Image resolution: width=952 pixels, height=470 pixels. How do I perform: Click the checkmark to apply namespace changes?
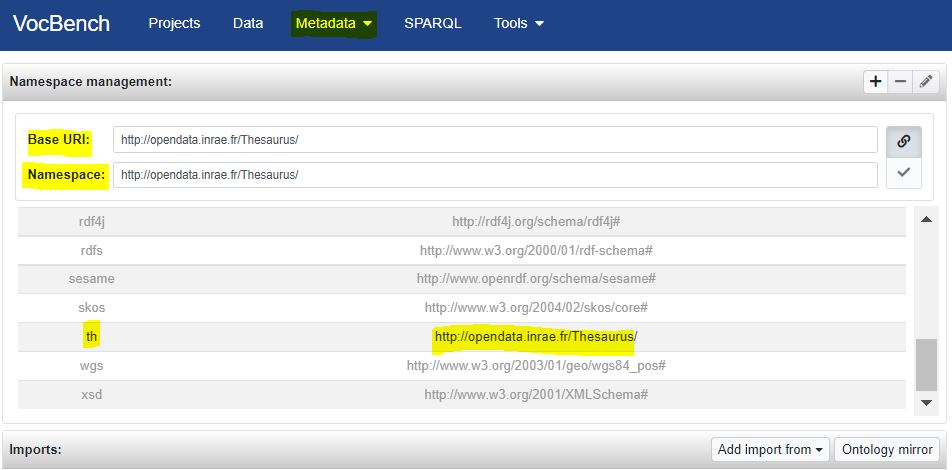pos(903,173)
